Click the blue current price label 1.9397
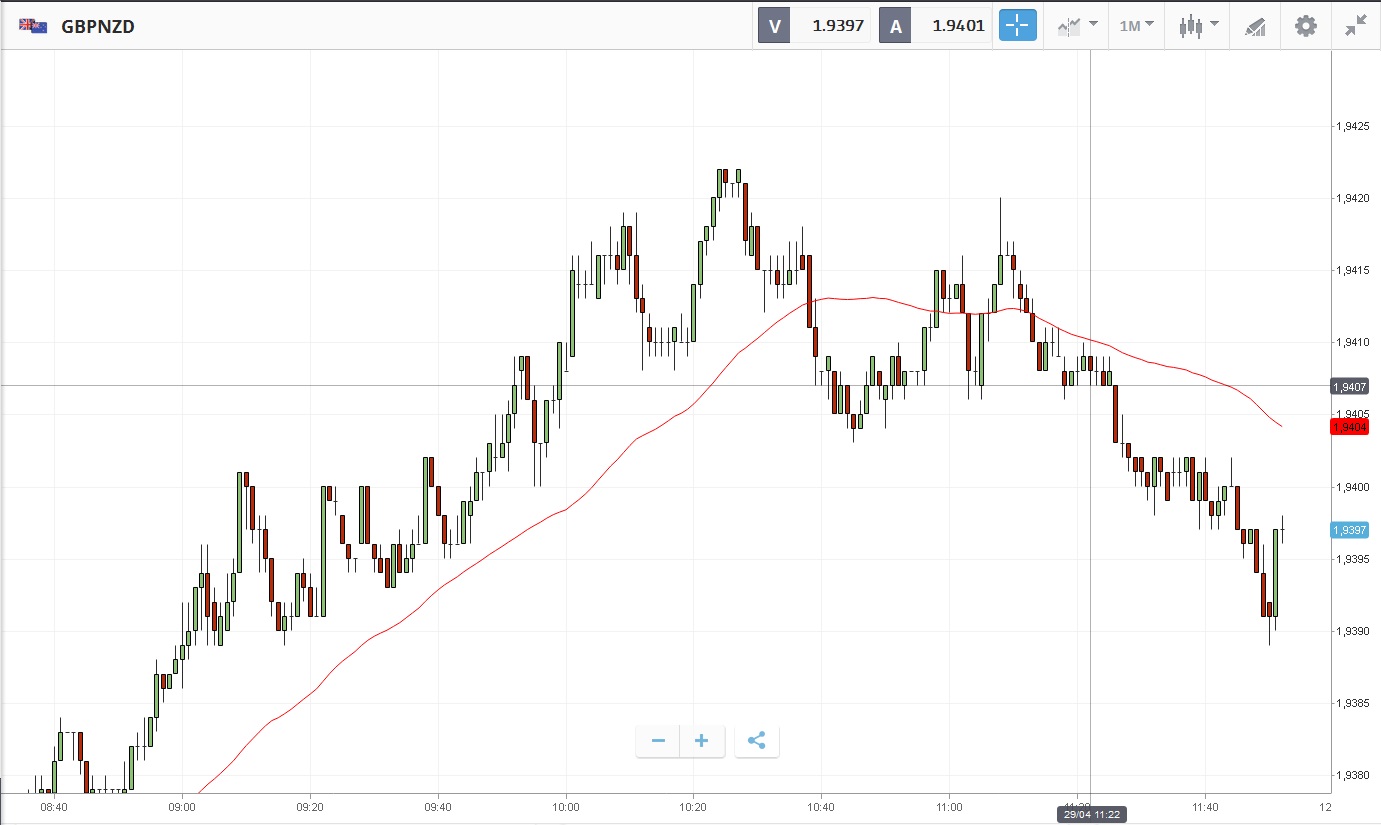The image size is (1381, 825). coord(1350,530)
